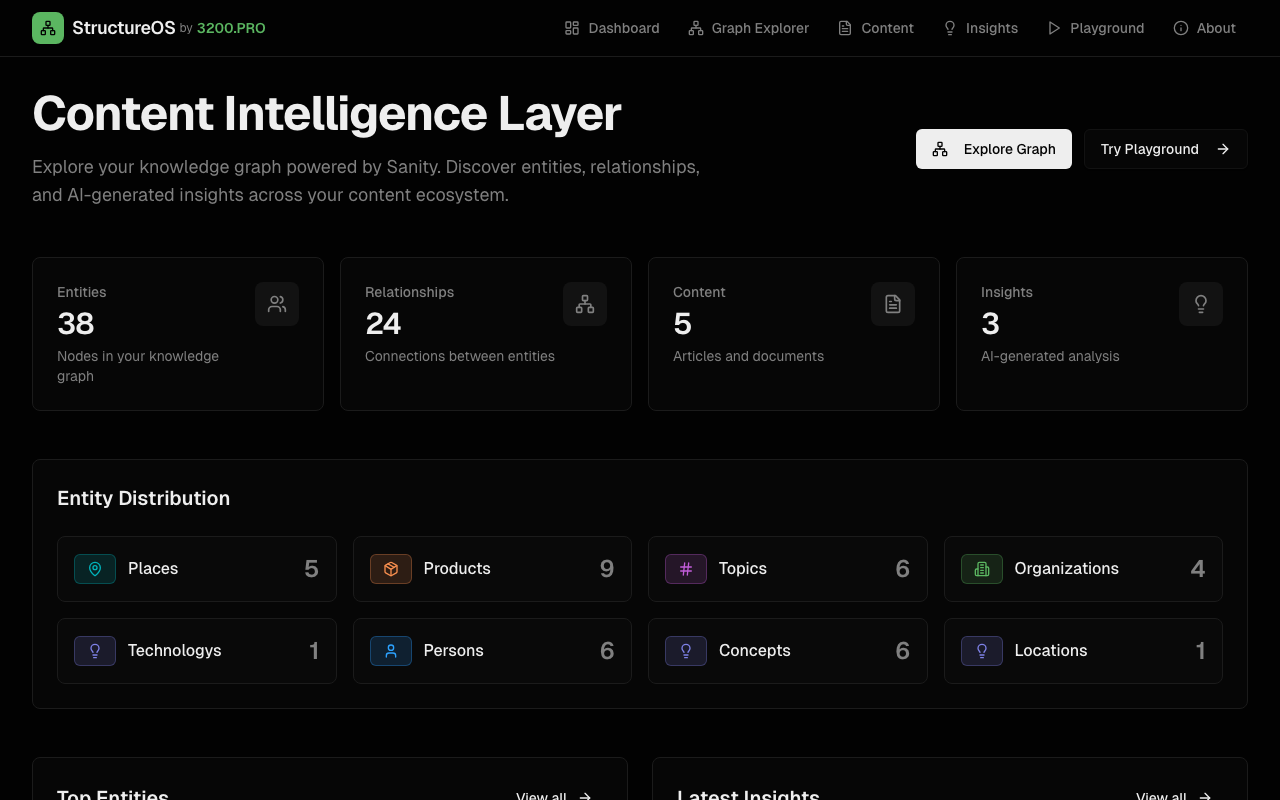Viewport: 1280px width, 800px height.
Task: Click the Explore Graph button
Action: click(x=993, y=148)
